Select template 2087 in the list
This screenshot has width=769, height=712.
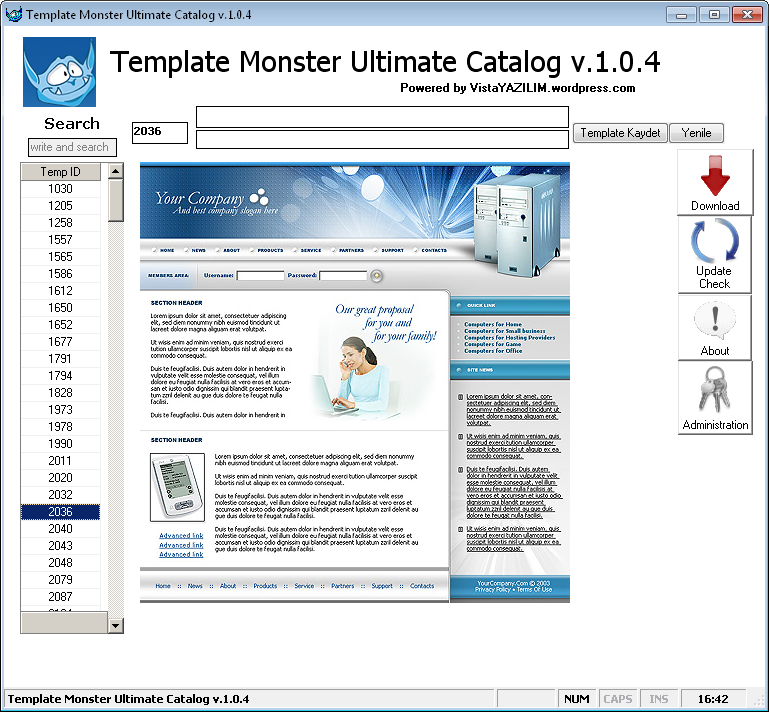[60, 597]
